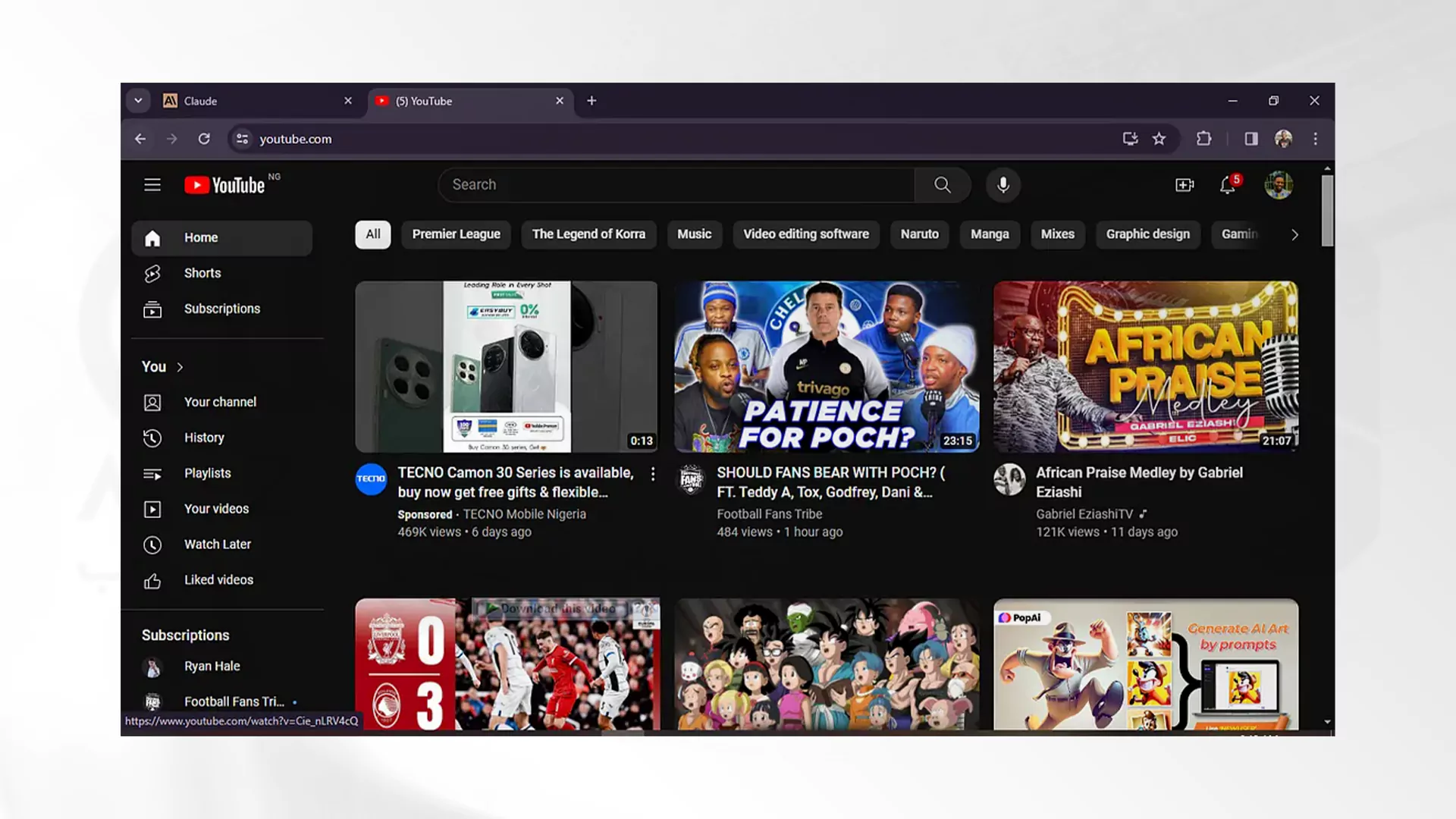The height and width of the screenshot is (819, 1456).
Task: Bookmark this page with star icon
Action: [1159, 139]
